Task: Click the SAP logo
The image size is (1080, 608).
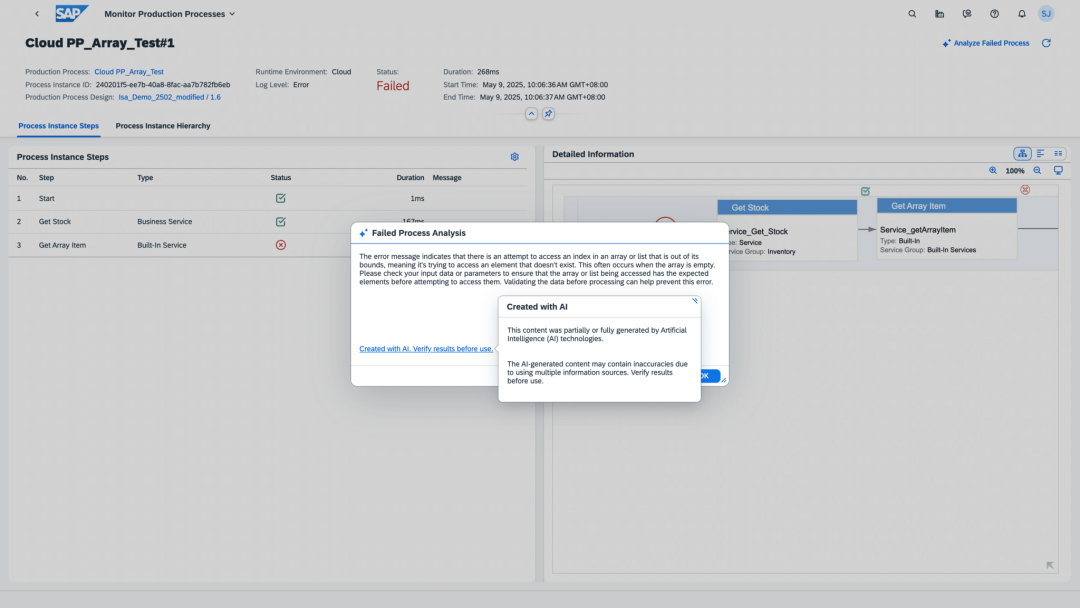Action: coord(72,14)
